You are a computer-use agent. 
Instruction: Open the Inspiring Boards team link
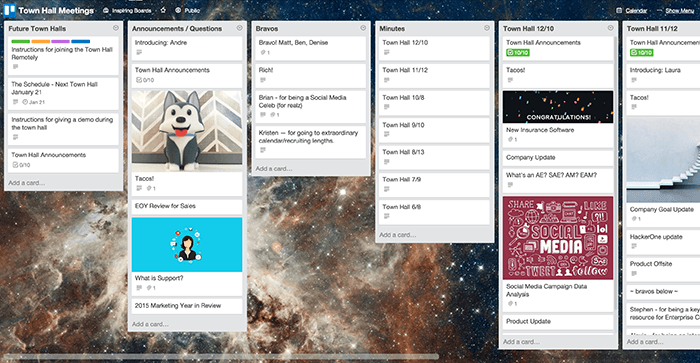point(127,10)
